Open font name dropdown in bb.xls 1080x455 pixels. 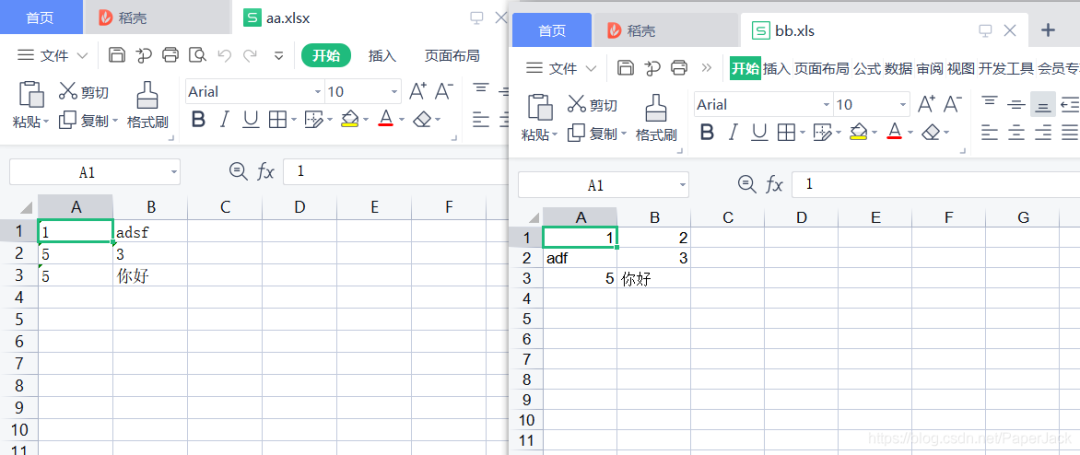[x=827, y=105]
